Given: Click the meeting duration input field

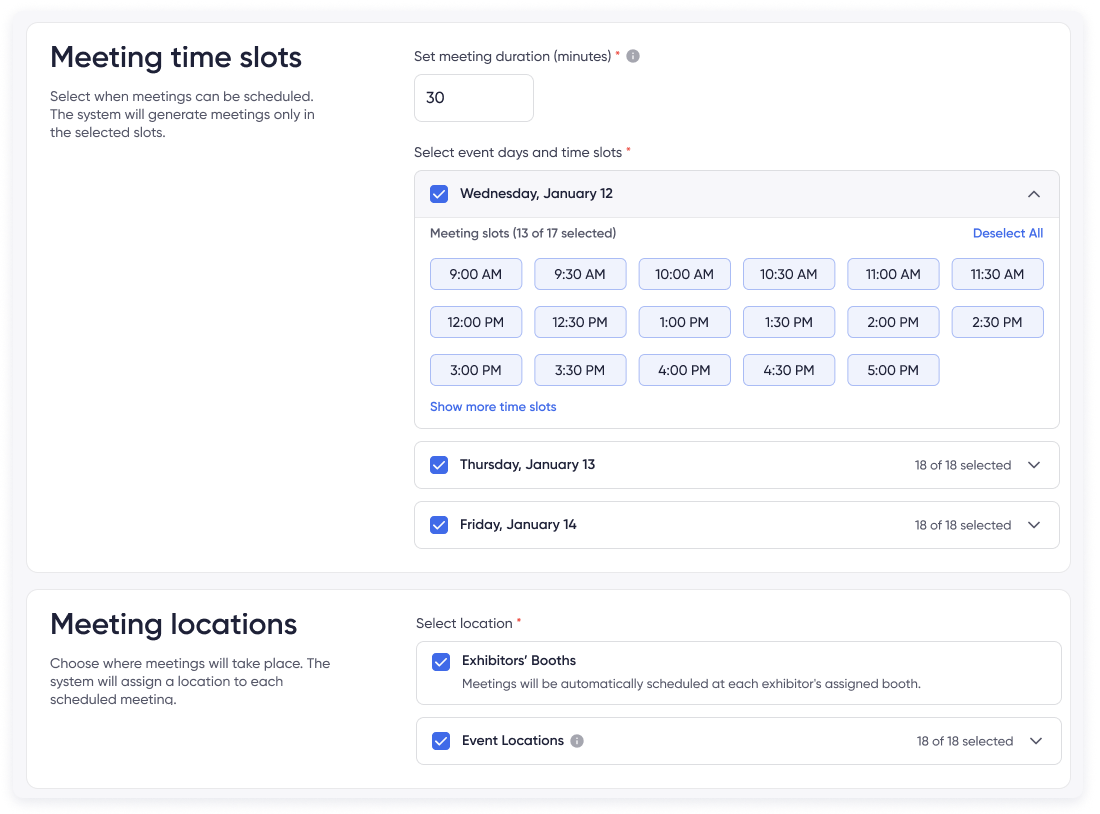Looking at the screenshot, I should (x=473, y=98).
